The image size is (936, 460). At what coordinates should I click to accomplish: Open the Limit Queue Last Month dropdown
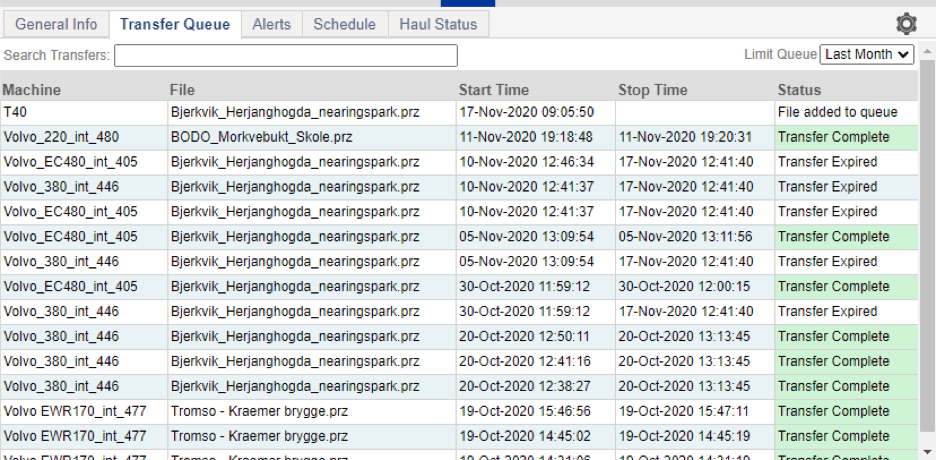coord(867,54)
